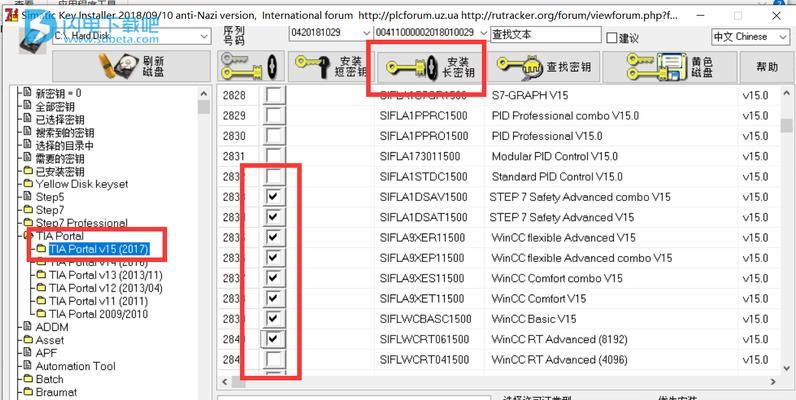The width and height of the screenshot is (796, 400).
Task: Uncheck STEP 7 Safety Advanced combo V15
Action: (274, 197)
